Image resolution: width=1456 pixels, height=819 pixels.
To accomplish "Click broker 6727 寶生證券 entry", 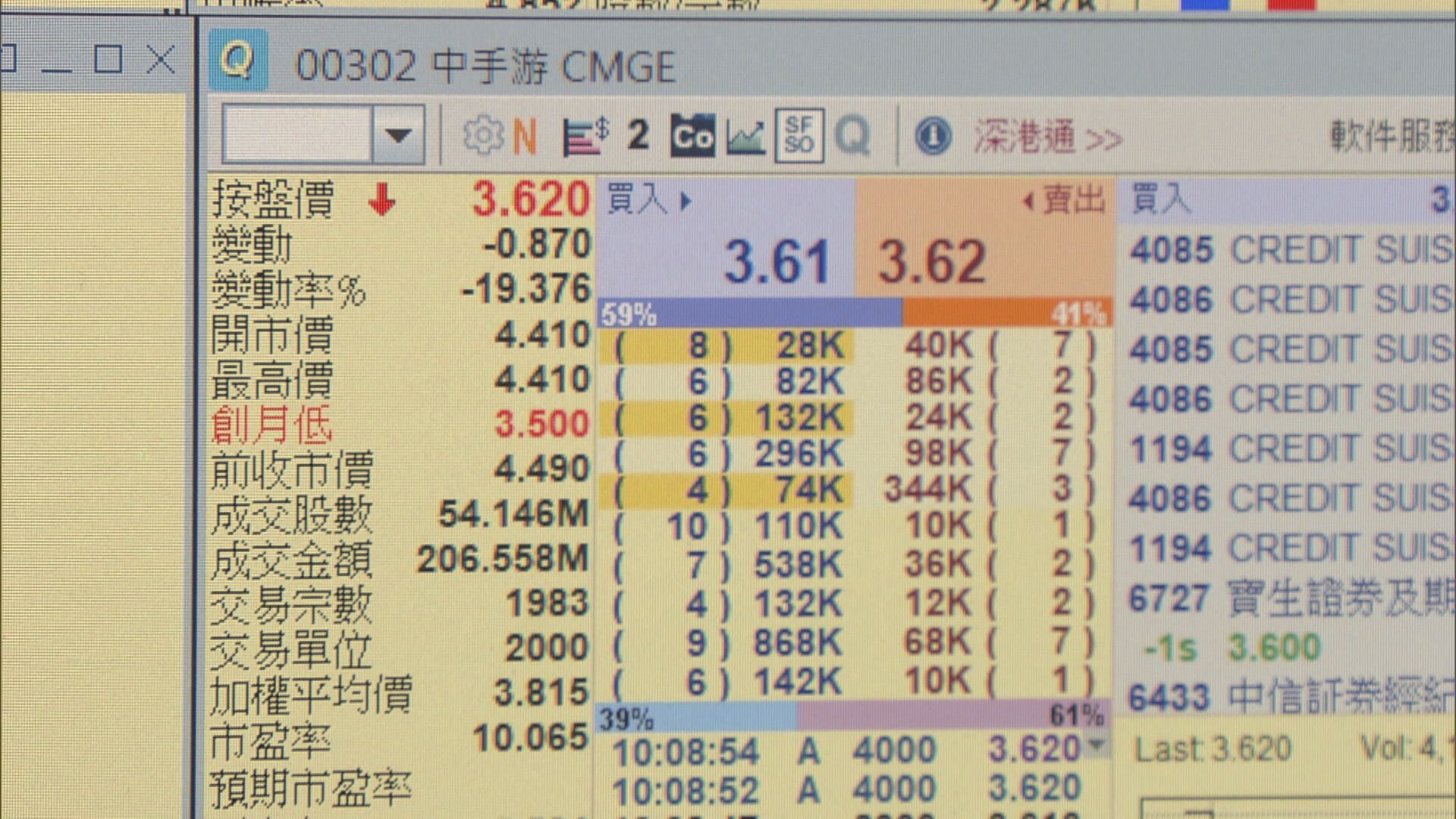I will (x=1251, y=598).
